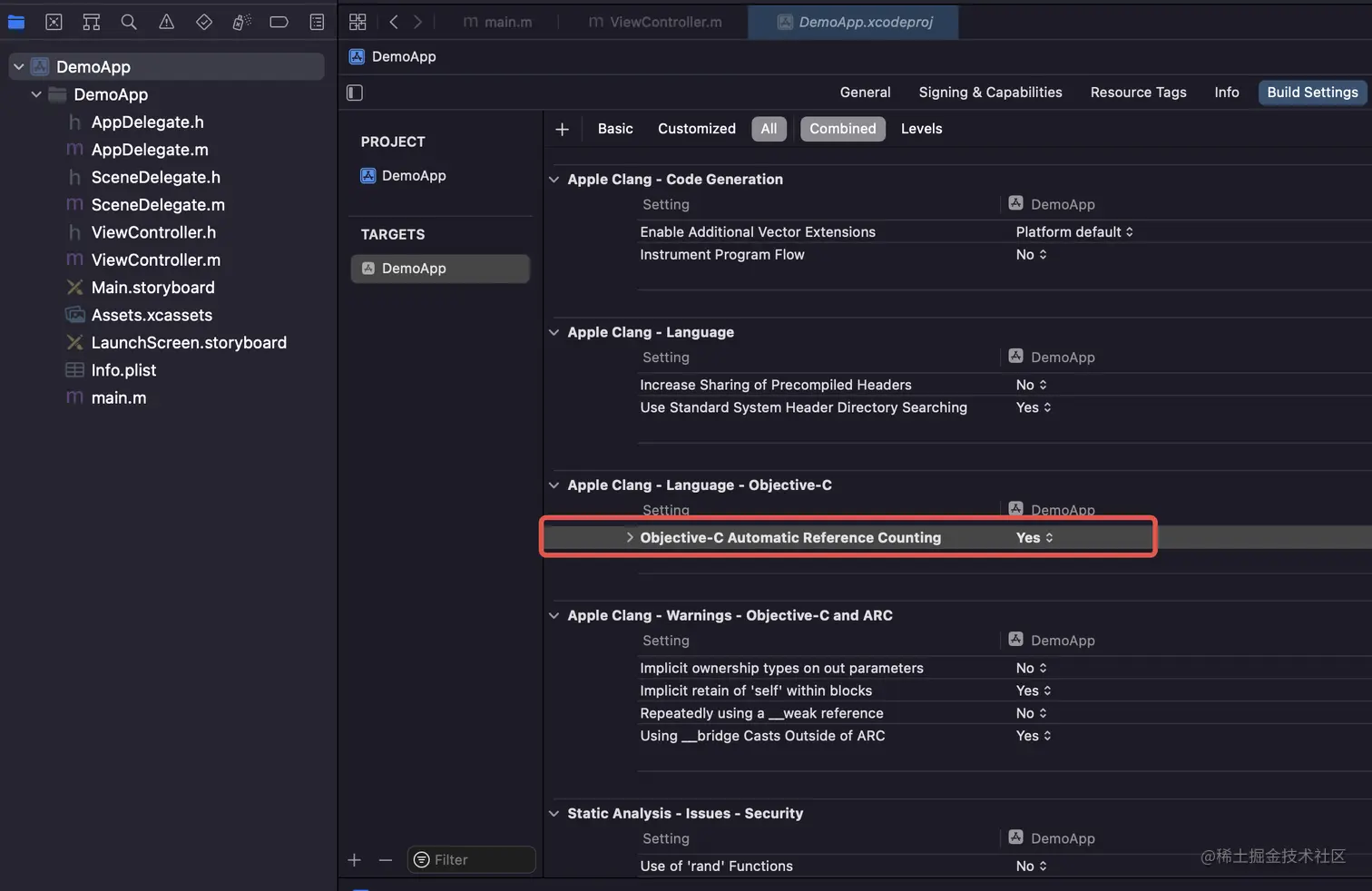The image size is (1372, 891).
Task: Click the related items grid icon
Action: [358, 22]
